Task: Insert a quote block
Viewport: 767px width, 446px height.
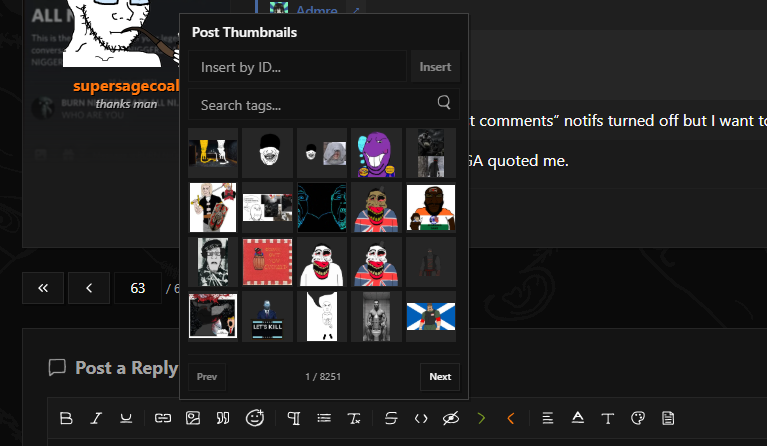Action: pos(223,417)
